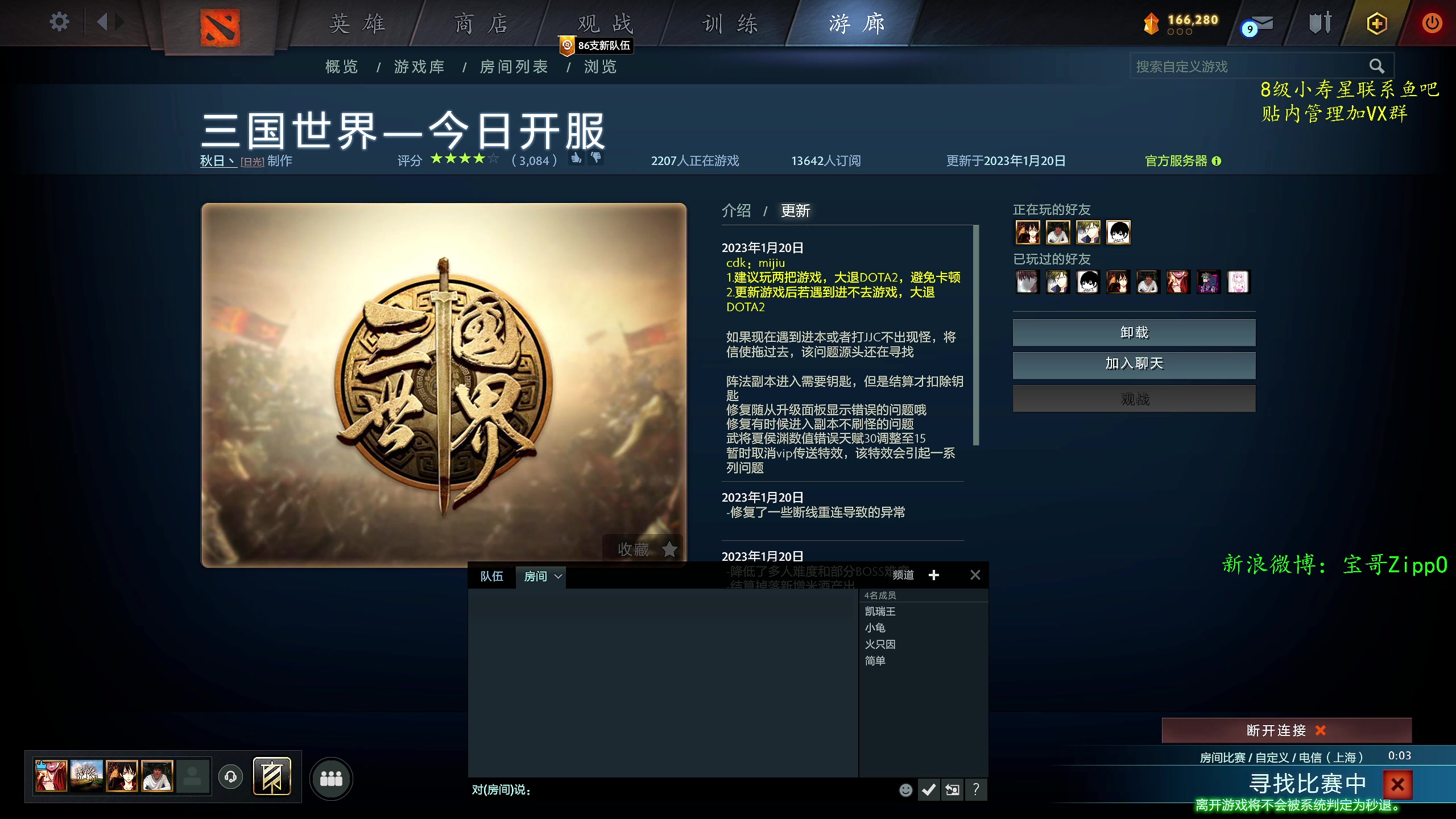
Task: Select the crowned party leader avatar
Action: [51, 776]
